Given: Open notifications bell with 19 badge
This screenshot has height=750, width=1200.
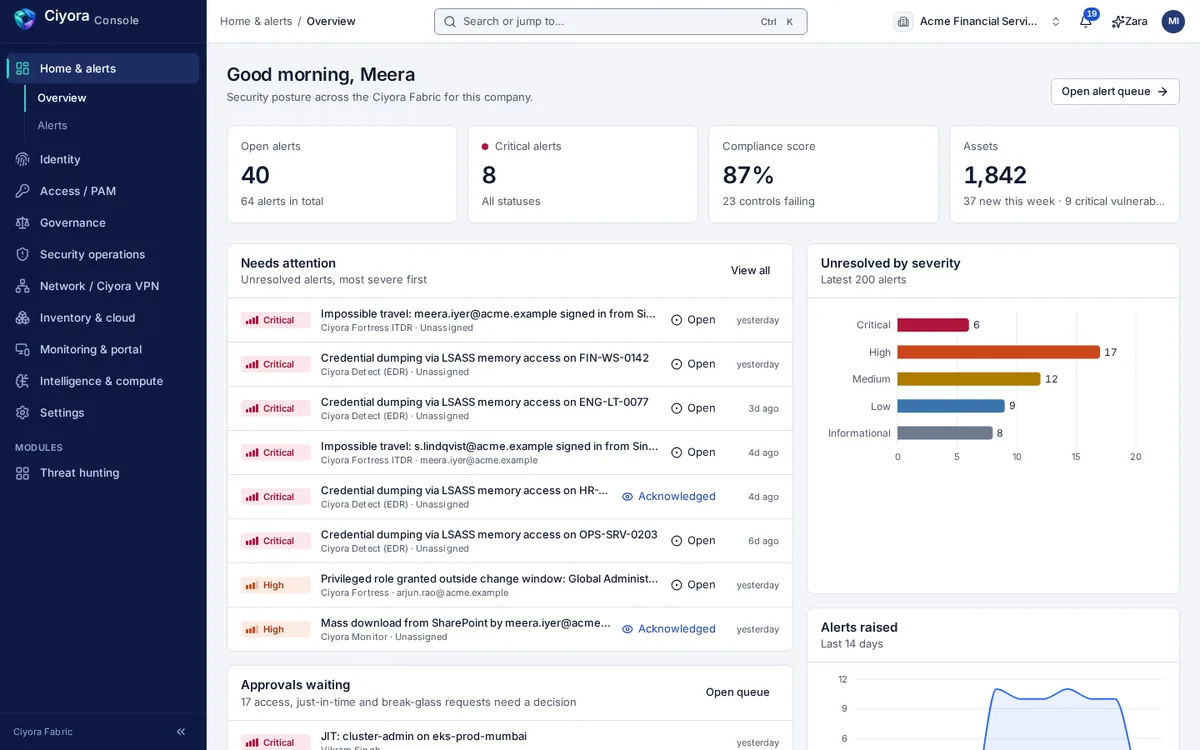Looking at the screenshot, I should tap(1086, 21).
